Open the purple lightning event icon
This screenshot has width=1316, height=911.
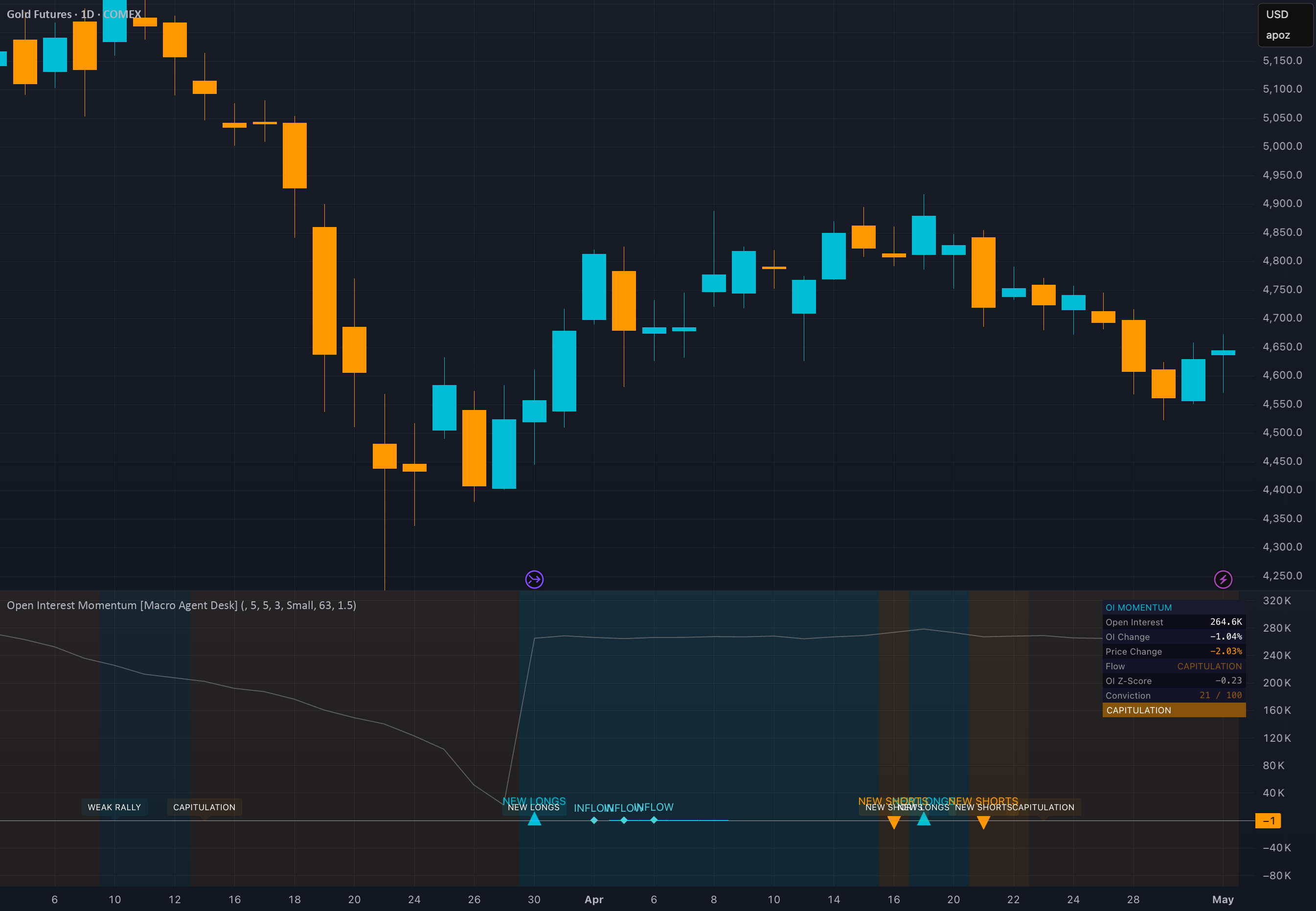coord(1223,579)
